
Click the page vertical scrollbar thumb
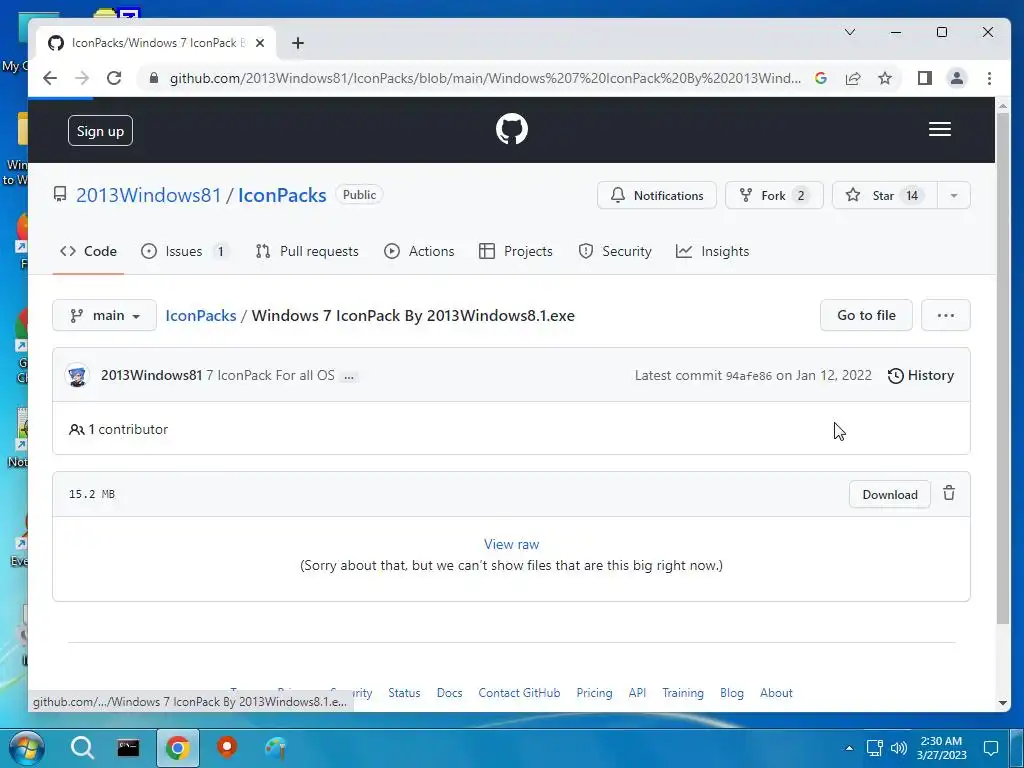point(1003,368)
